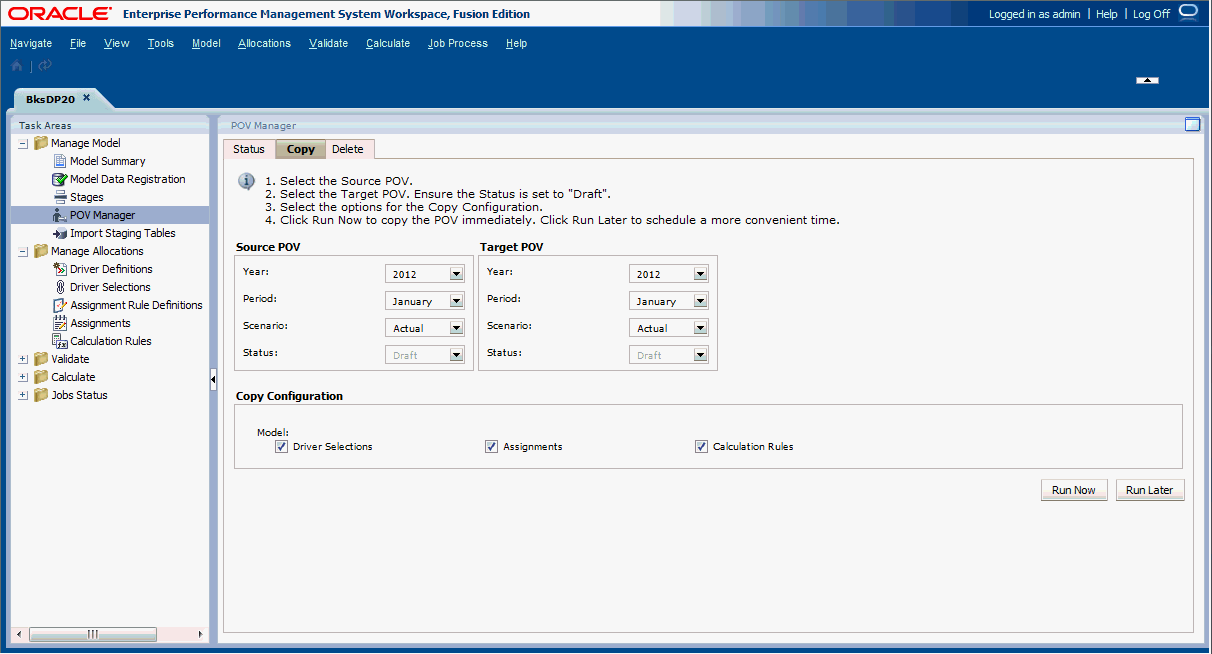This screenshot has width=1212, height=654.
Task: Click the Jobs Status folder icon
Action: tap(41, 395)
